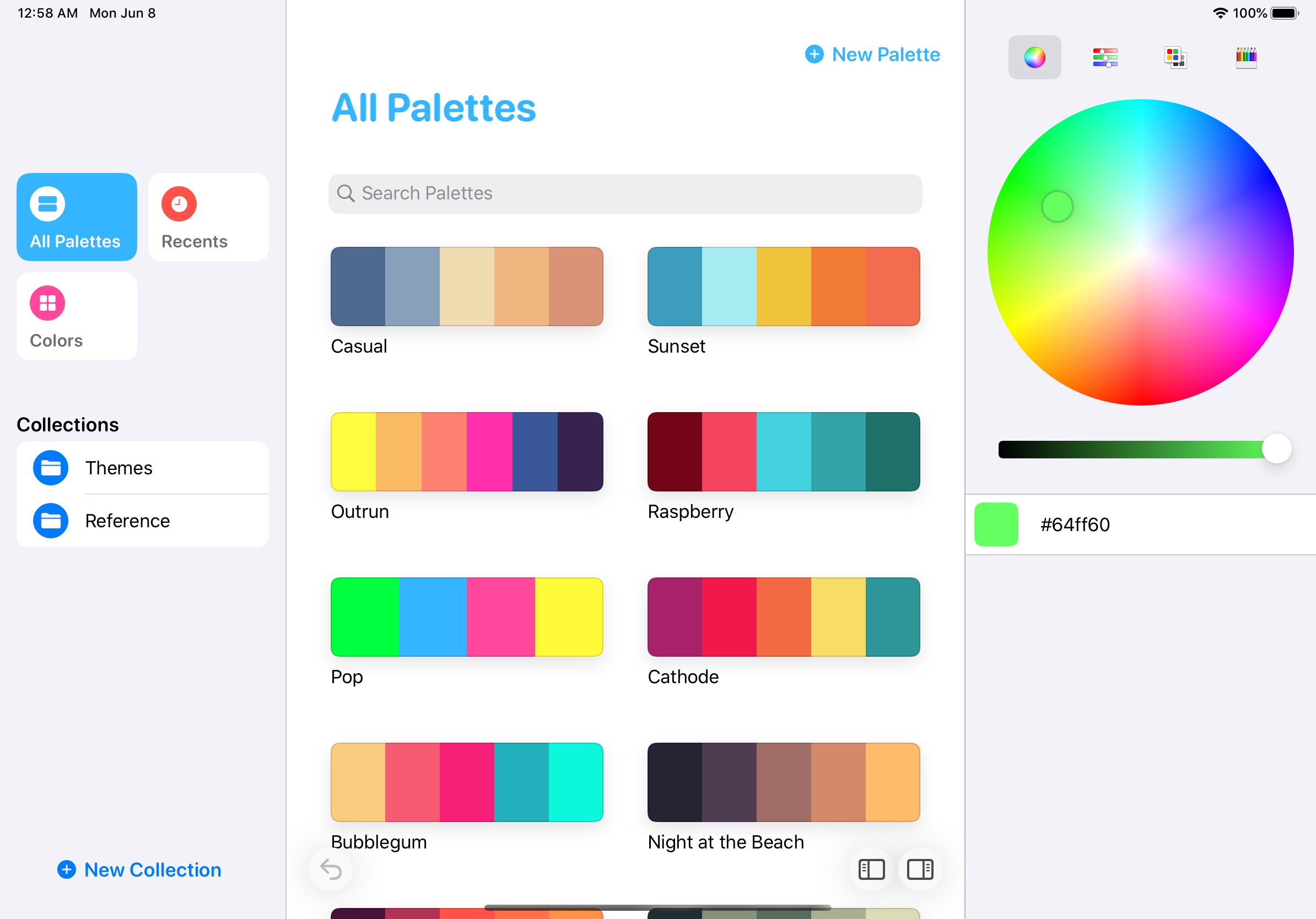Click the Bubblegum palette label
1316x919 pixels.
[378, 842]
